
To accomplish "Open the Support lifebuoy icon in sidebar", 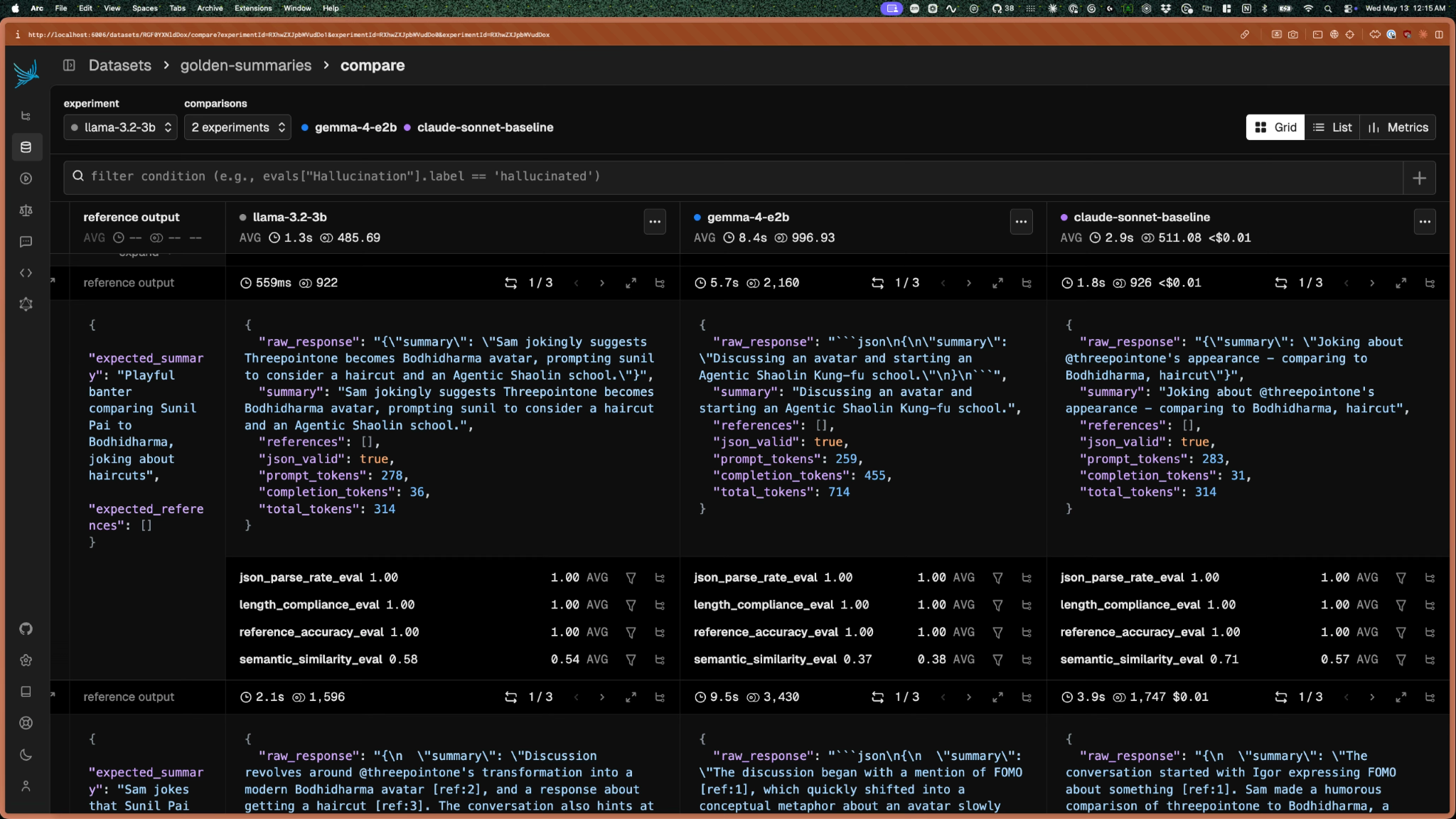I will [x=26, y=723].
